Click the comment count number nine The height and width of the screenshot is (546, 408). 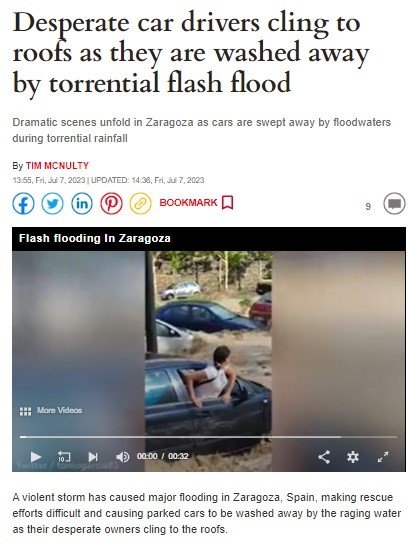[368, 206]
